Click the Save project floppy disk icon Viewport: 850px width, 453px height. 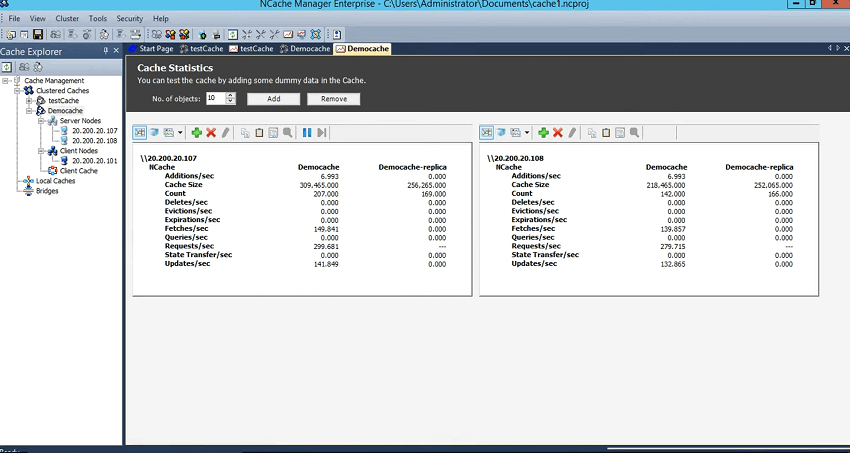click(x=38, y=35)
